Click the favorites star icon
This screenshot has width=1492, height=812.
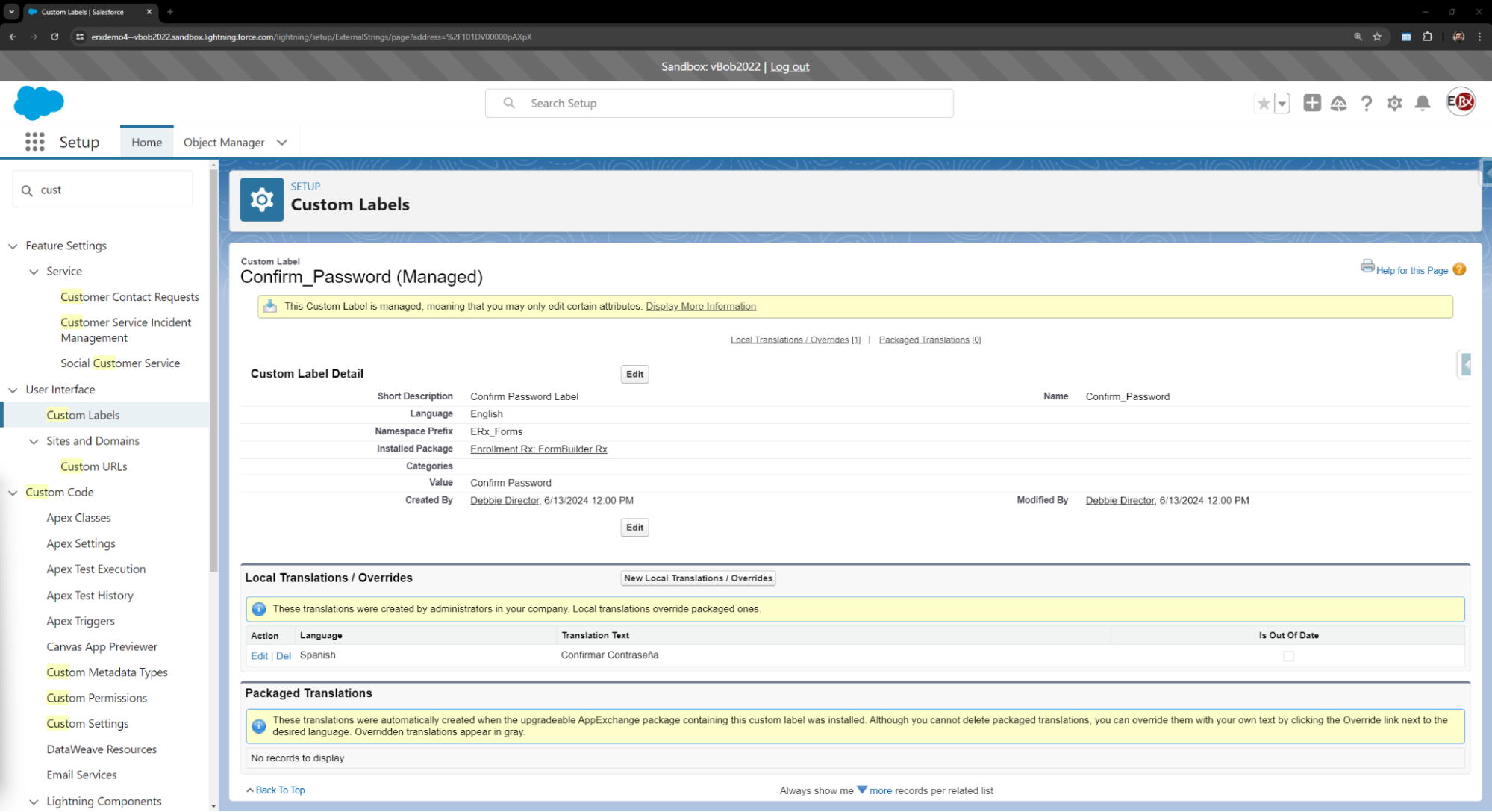coord(1263,103)
